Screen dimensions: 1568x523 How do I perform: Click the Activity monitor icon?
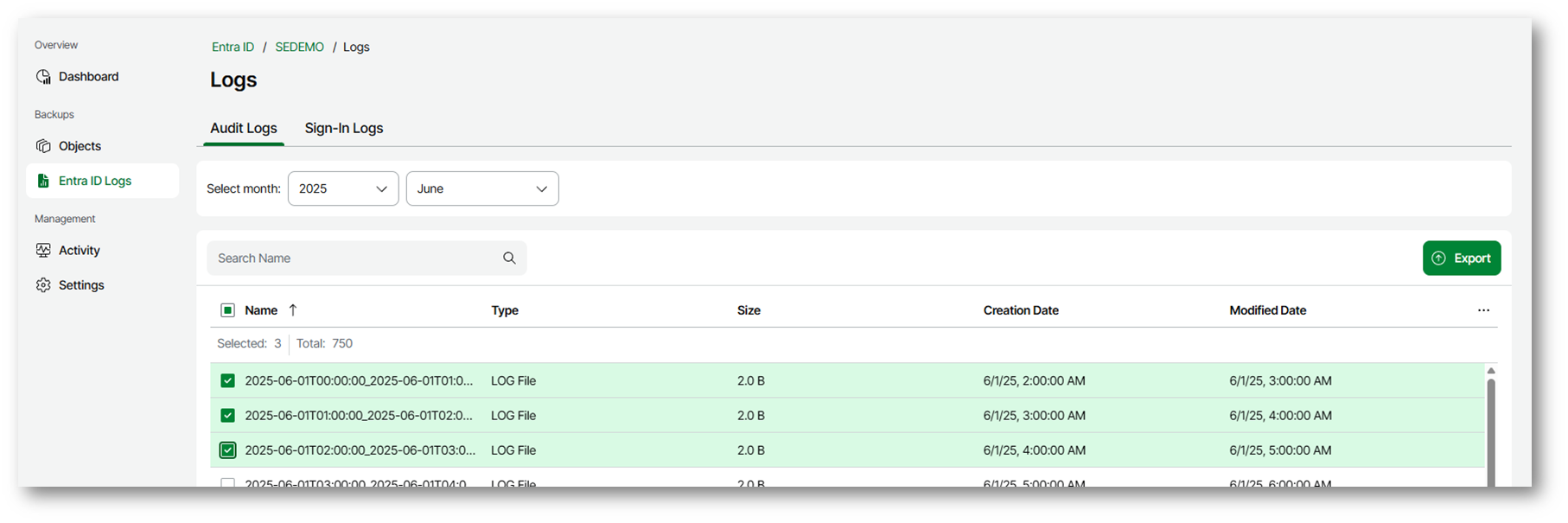tap(43, 251)
